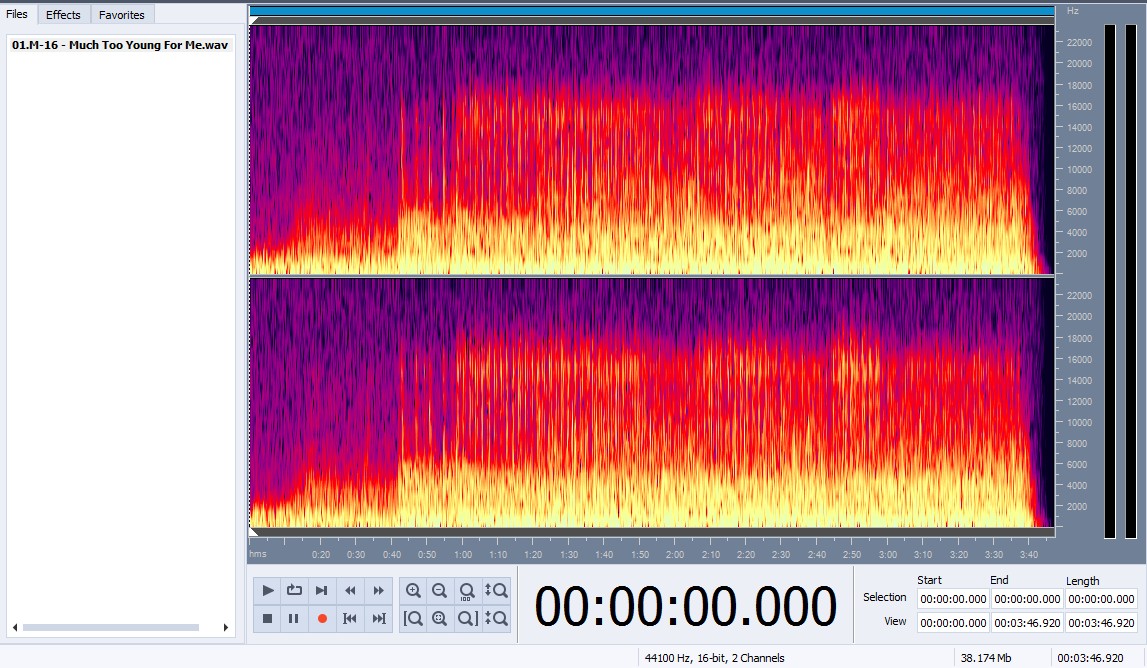Click the left level meter bar

1110,282
